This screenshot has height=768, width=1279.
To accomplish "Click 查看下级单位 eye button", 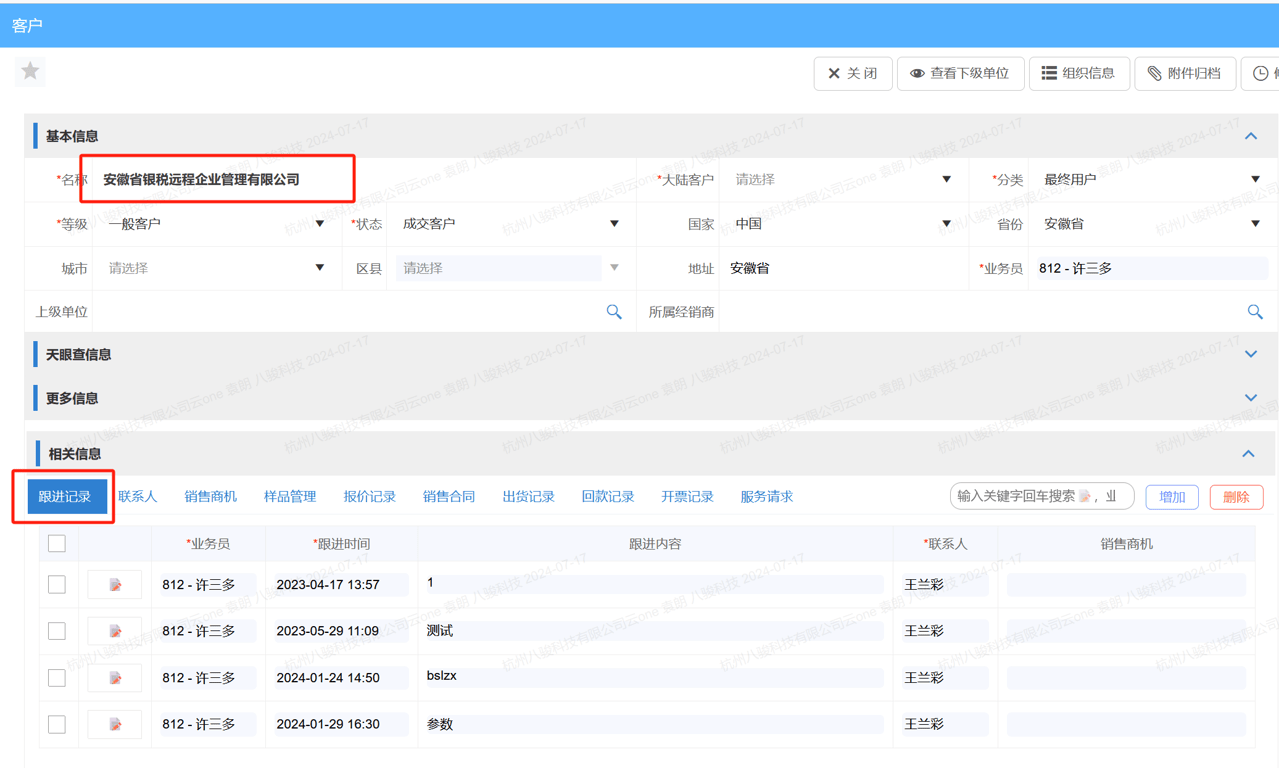I will pos(959,73).
